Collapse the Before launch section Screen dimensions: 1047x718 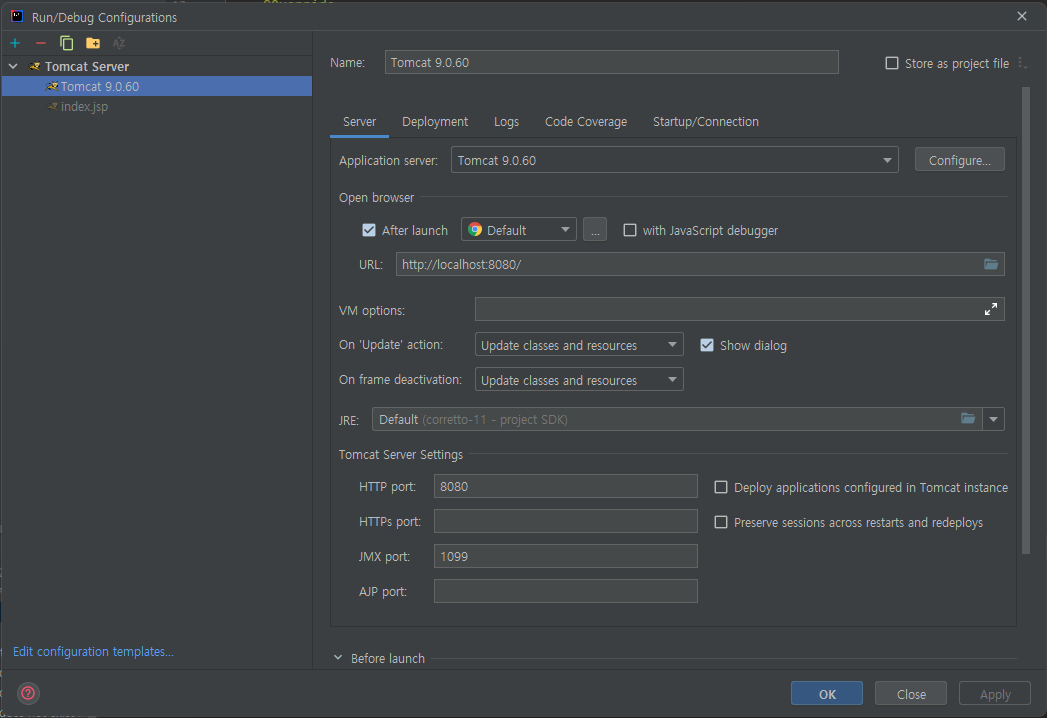pos(338,658)
